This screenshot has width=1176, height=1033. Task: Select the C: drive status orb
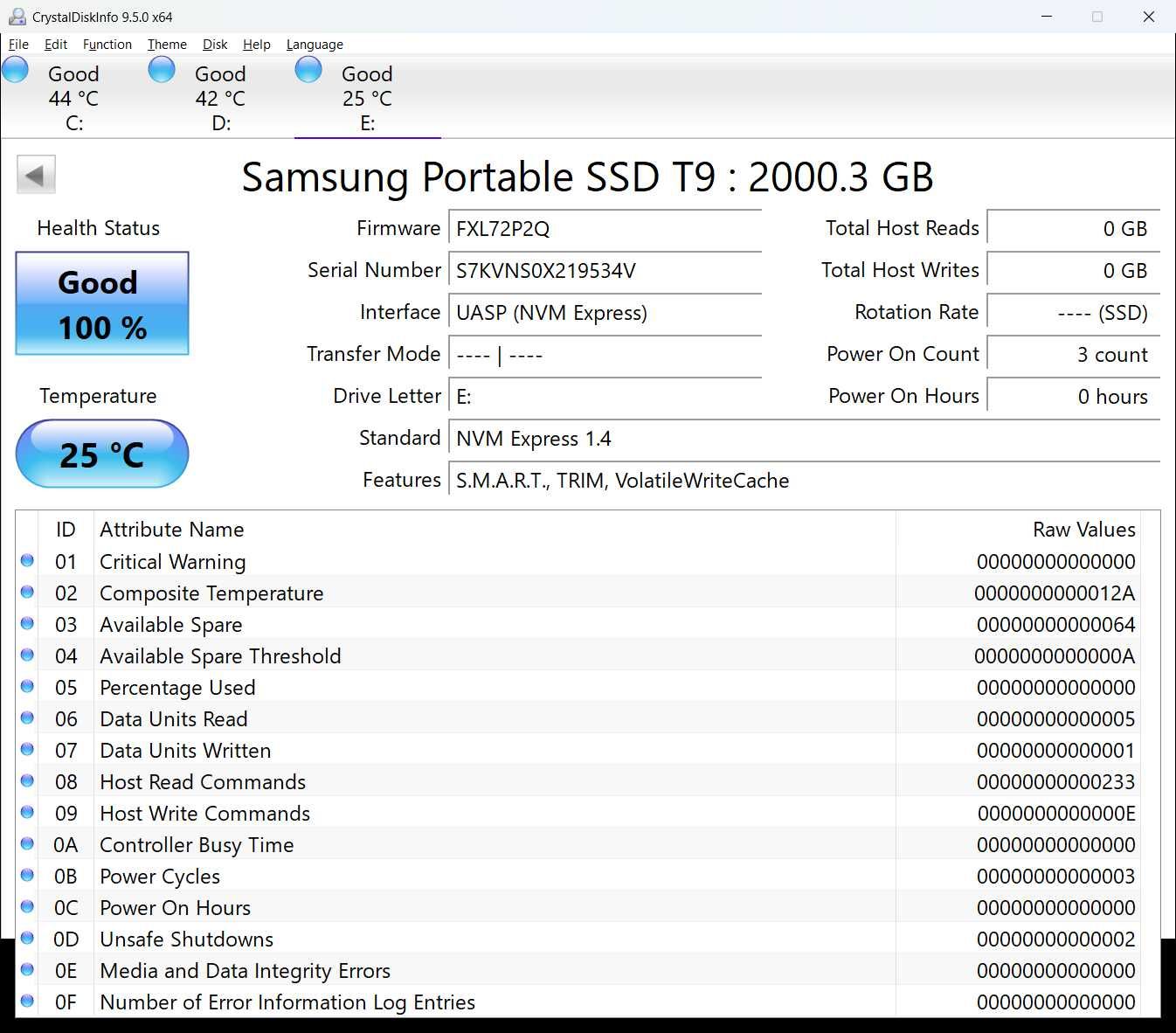[x=15, y=70]
